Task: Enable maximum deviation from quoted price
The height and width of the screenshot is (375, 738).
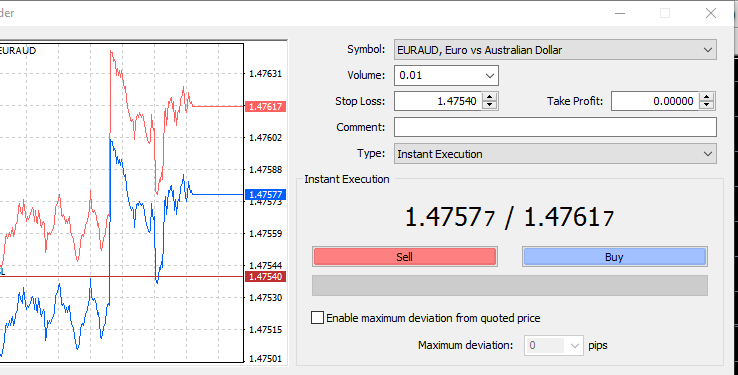Action: click(x=318, y=318)
